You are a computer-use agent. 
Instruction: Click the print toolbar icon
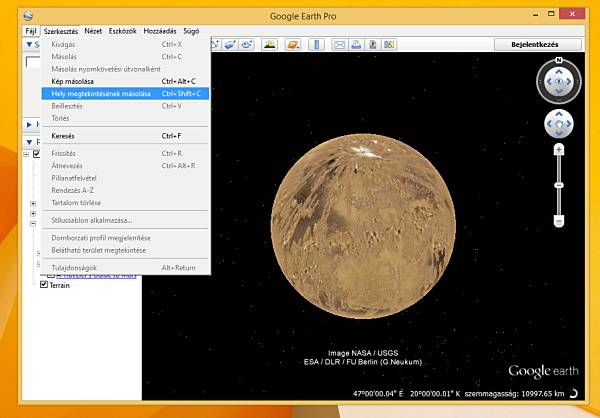point(356,44)
